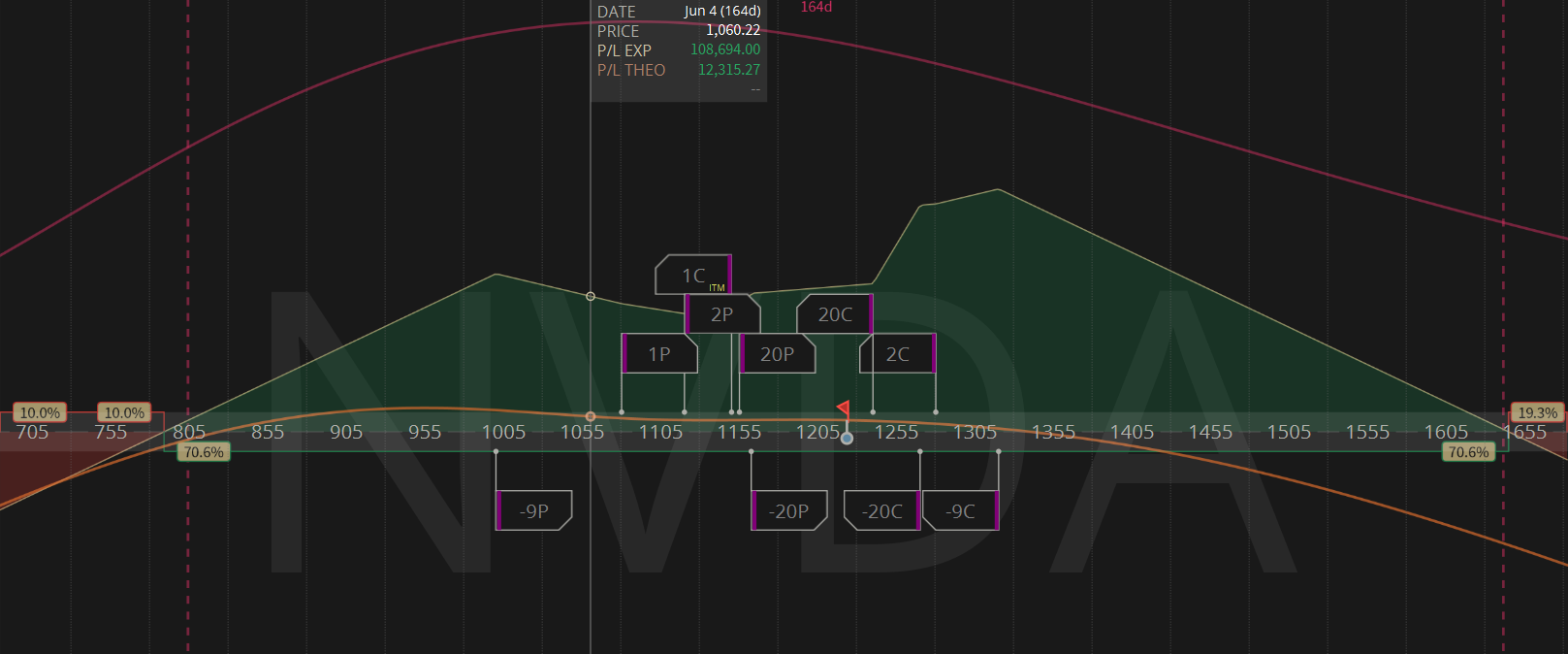Screen dimensions: 1568x654
Task: Click the 10.0% label above price 705
Action: (x=40, y=412)
